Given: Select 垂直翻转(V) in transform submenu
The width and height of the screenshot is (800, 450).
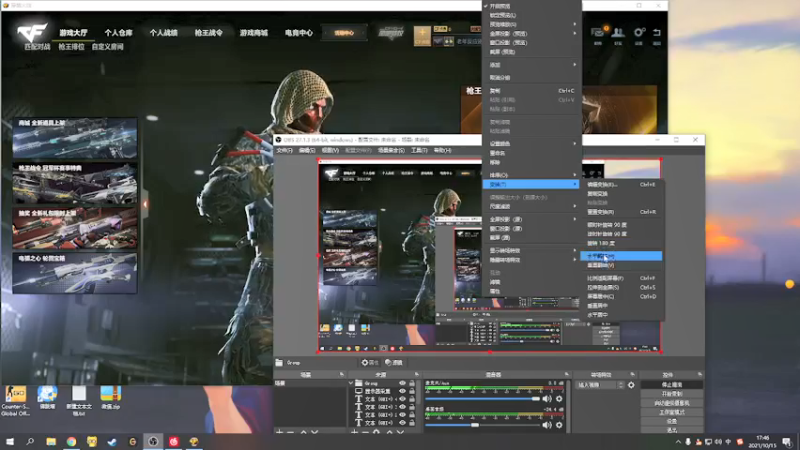Looking at the screenshot, I should click(x=621, y=265).
